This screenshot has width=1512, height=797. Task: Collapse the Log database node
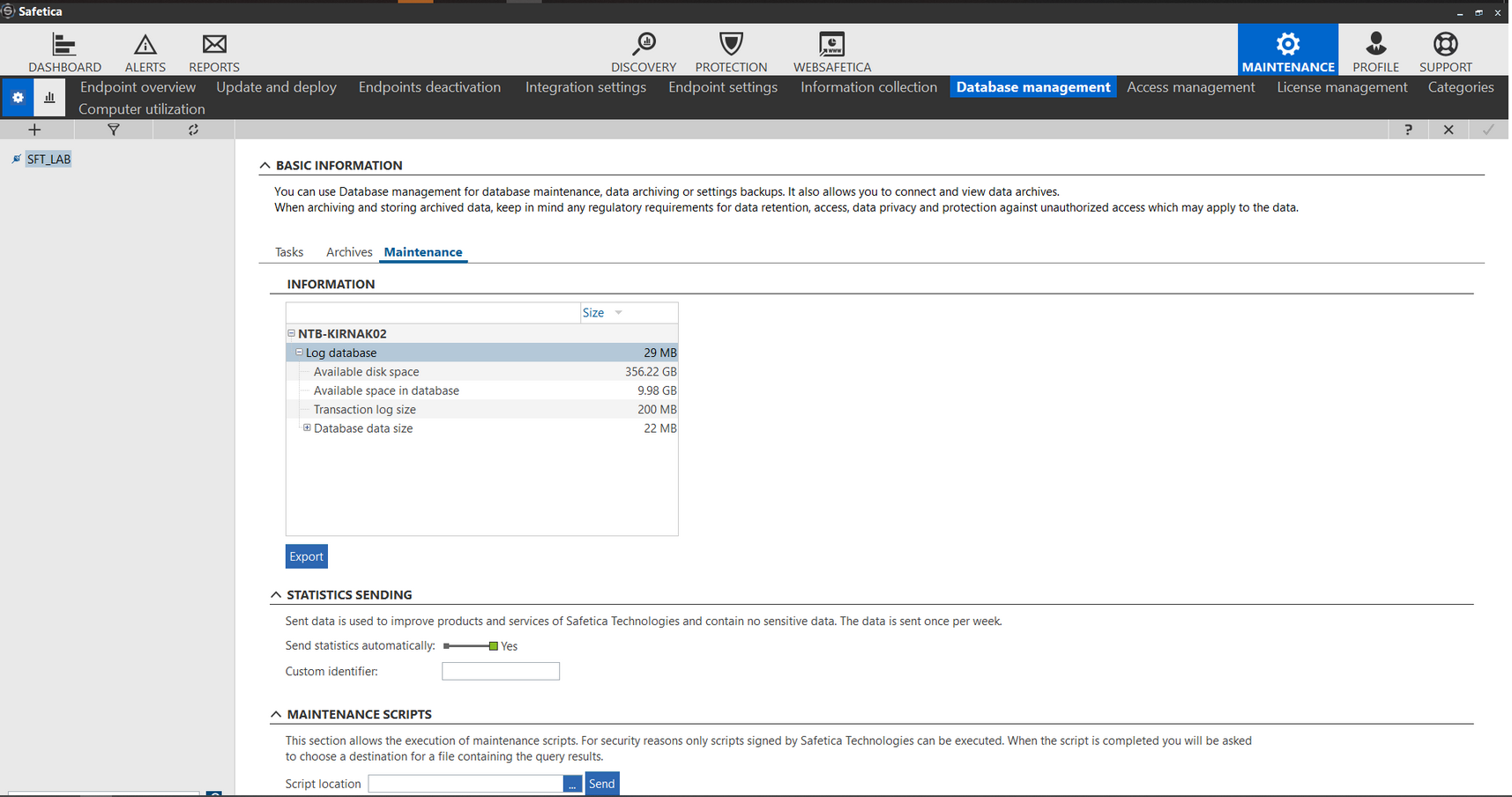[299, 353]
